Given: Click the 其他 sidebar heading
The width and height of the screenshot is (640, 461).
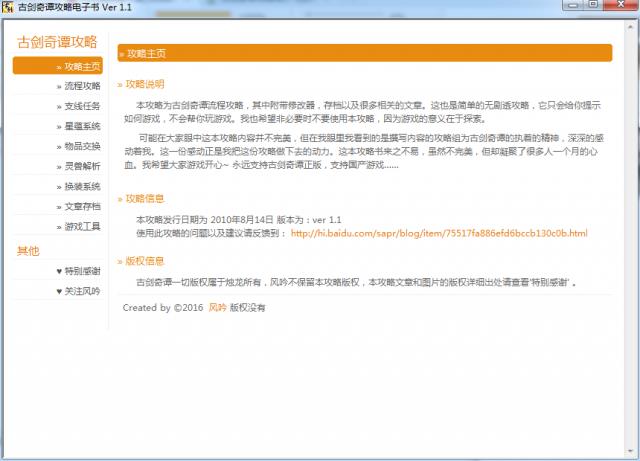Looking at the screenshot, I should [28, 251].
